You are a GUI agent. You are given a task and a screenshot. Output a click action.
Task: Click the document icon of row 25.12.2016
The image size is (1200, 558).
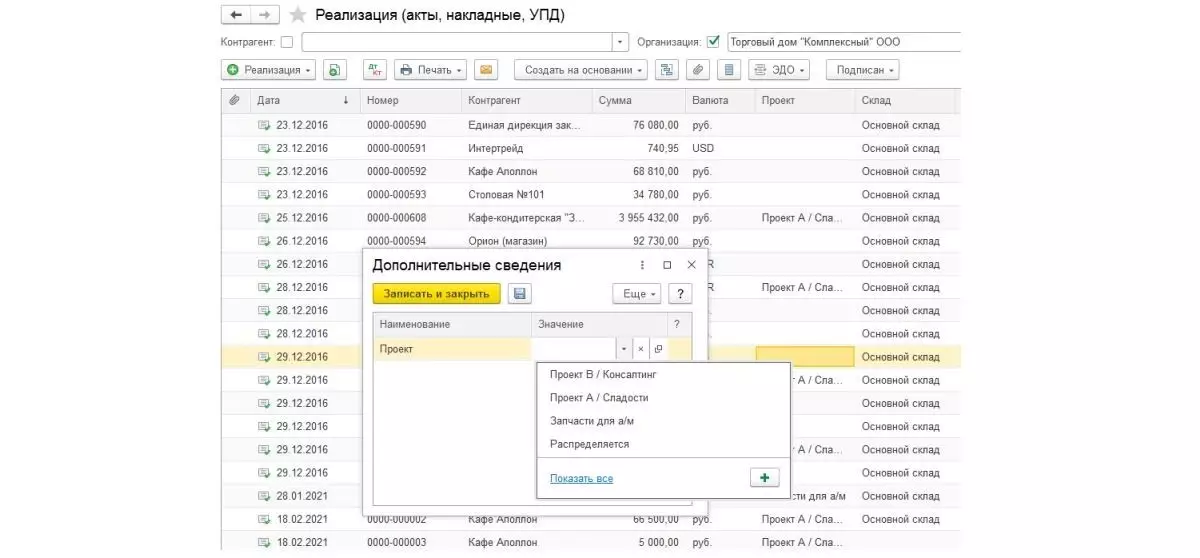[x=264, y=218]
